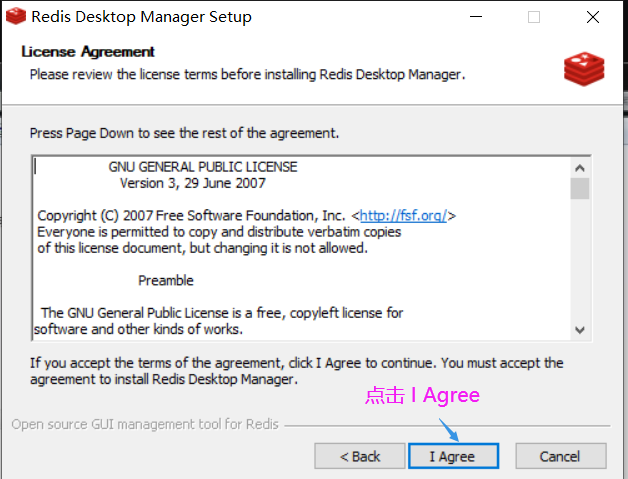
Task: Click the 'Version 3, 29 June 2007' line
Action: [193, 183]
